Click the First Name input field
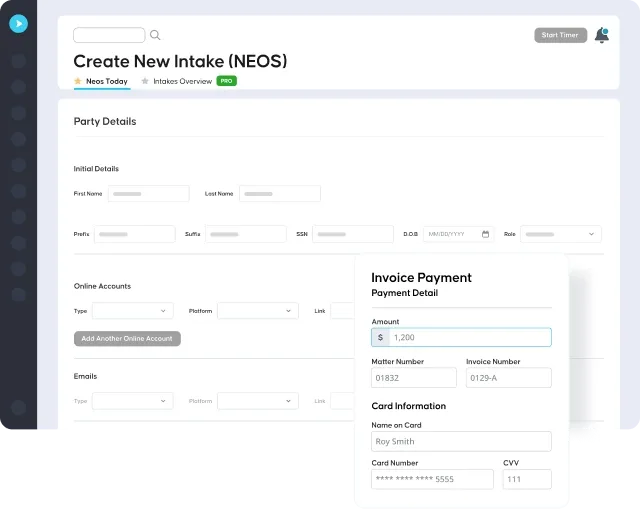Screen dimensions: 640x509 tap(148, 194)
